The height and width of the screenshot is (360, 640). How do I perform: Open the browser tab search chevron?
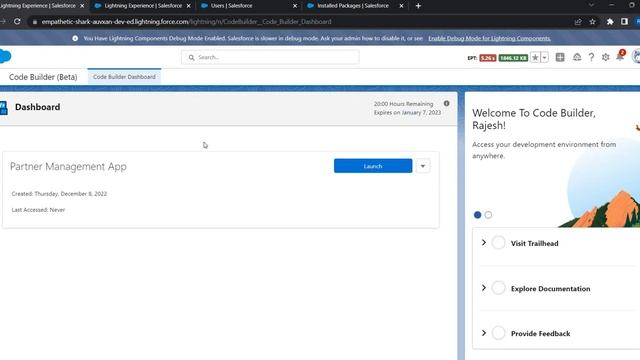591,5
